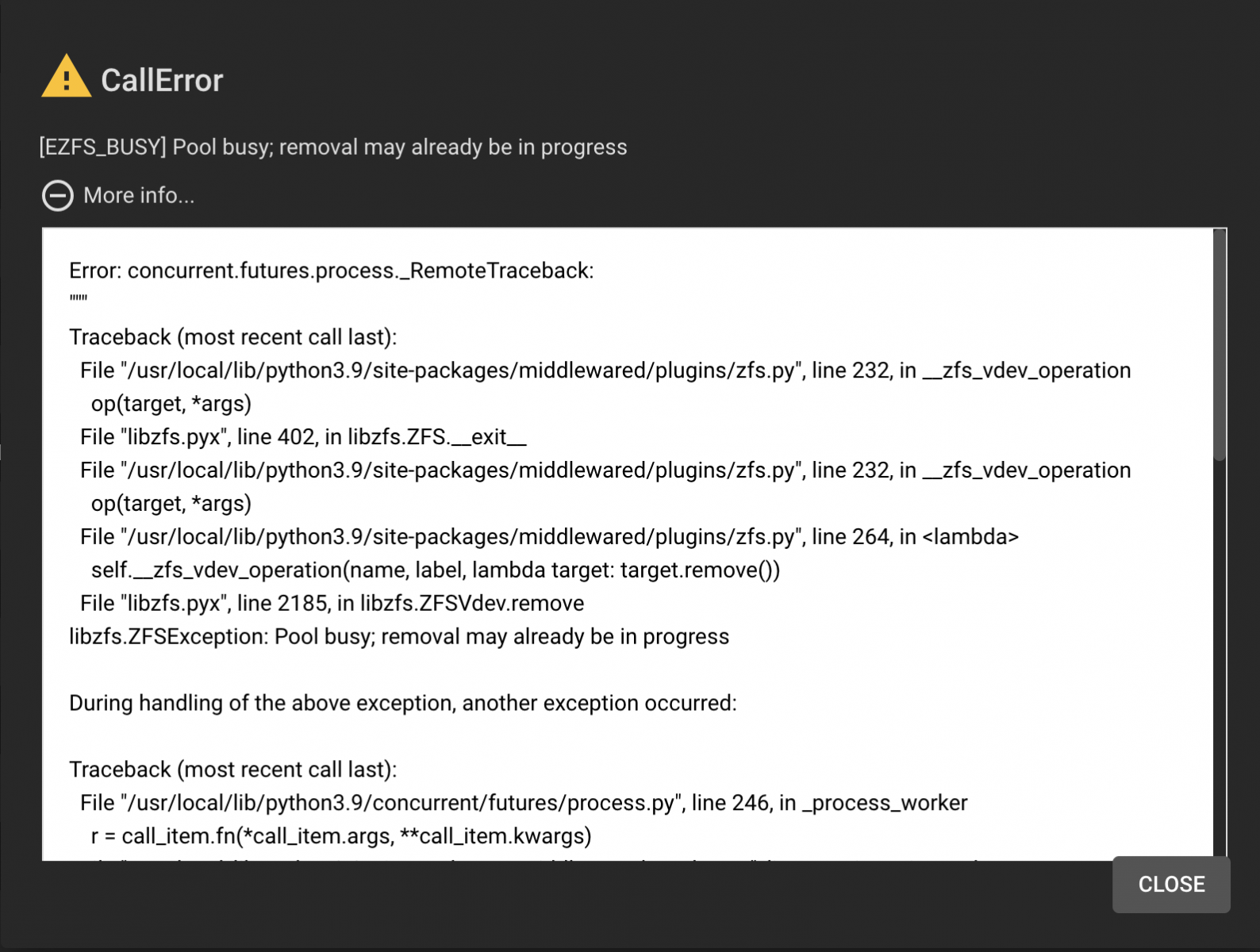1260x952 pixels.
Task: Click the target.remove() lambda code line
Action: tap(436, 570)
